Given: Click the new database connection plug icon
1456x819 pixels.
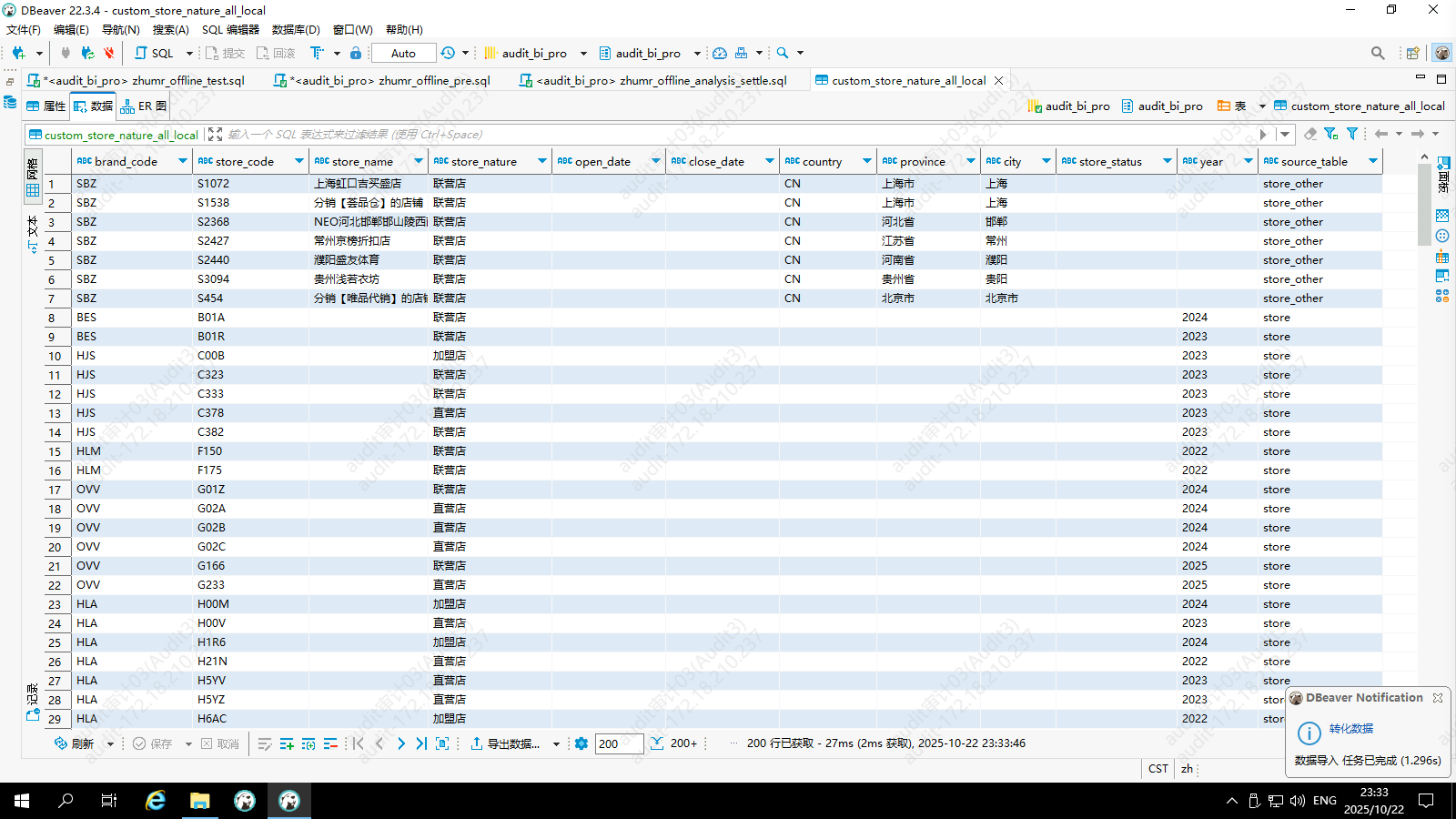Looking at the screenshot, I should [x=18, y=53].
